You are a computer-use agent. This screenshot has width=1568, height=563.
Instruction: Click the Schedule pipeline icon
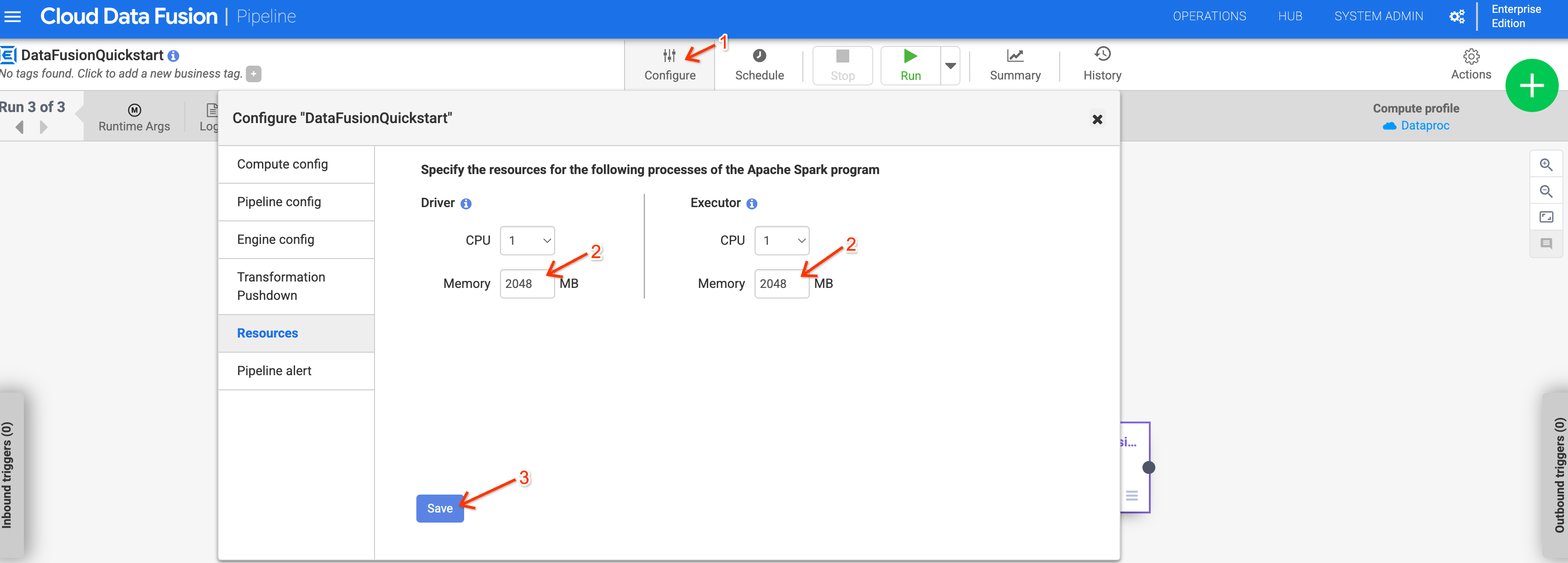(758, 56)
